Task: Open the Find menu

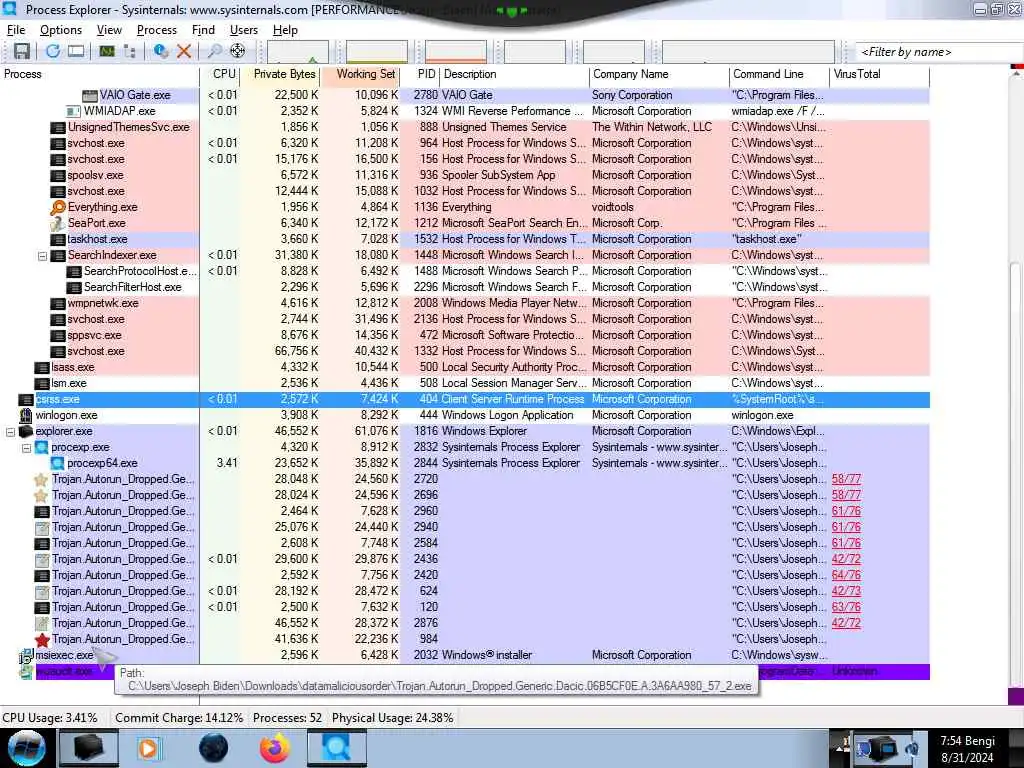Action: click(x=203, y=30)
